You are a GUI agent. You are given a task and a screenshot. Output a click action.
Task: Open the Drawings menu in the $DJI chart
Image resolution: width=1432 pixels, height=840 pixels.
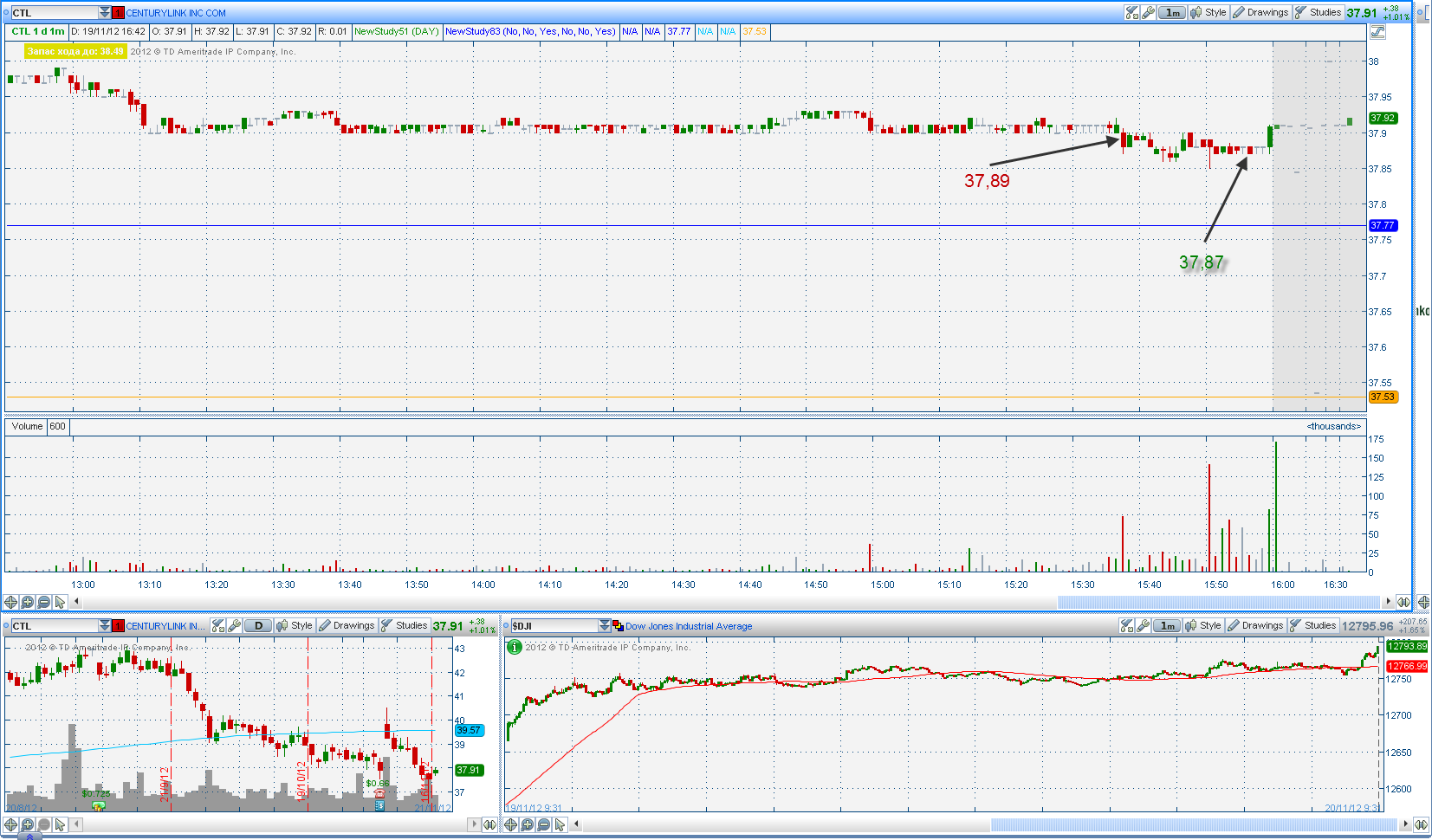pos(1255,625)
